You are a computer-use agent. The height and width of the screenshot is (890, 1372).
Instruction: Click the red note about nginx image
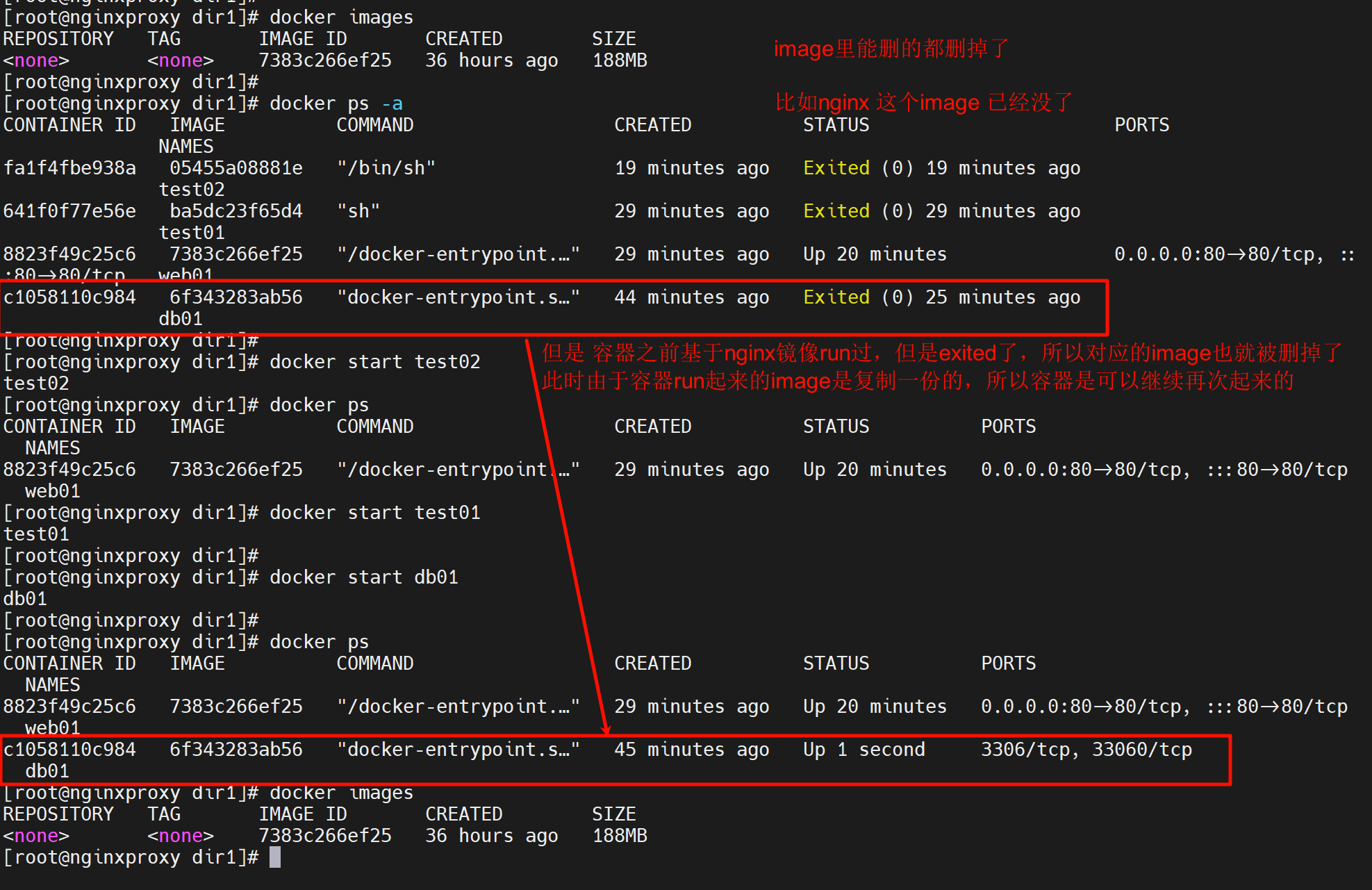[924, 103]
